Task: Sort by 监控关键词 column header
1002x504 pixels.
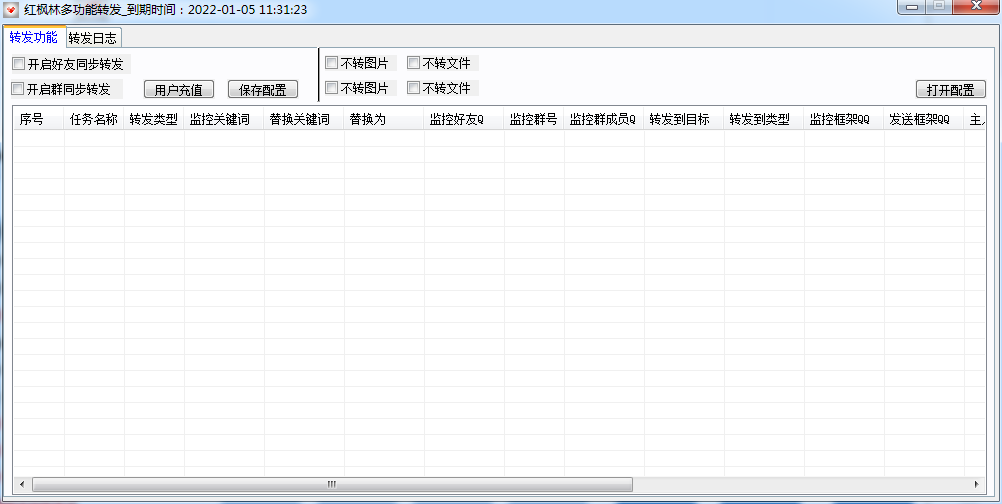Action: coord(220,120)
